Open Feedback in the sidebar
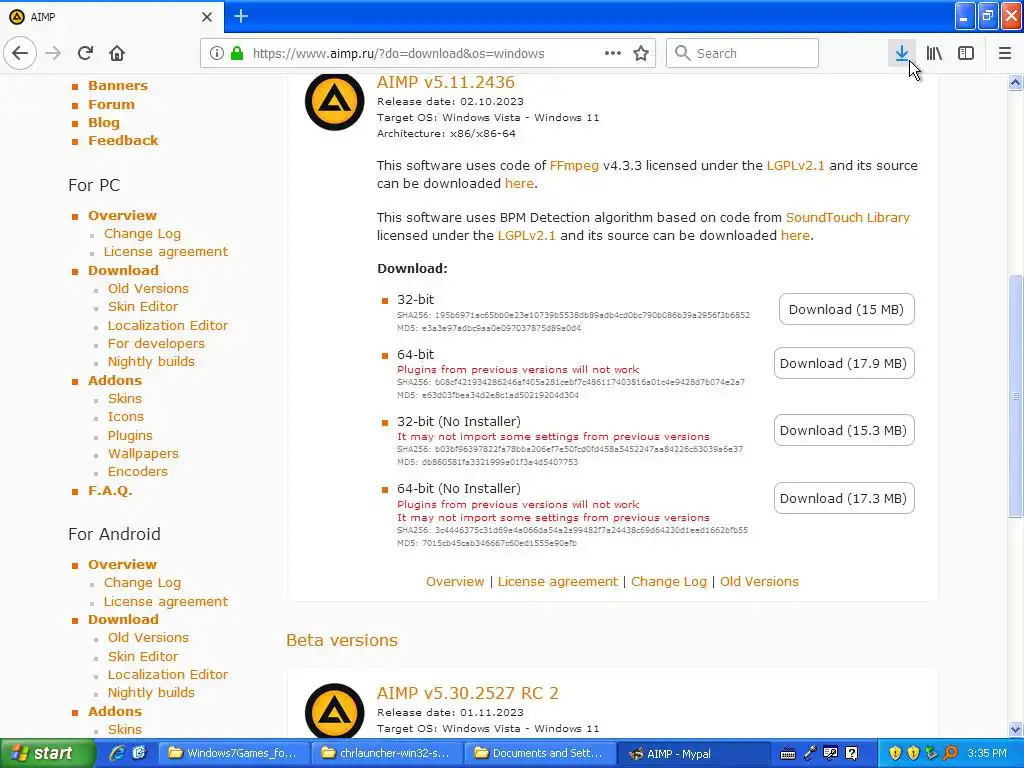The height and width of the screenshot is (768, 1024). [123, 140]
